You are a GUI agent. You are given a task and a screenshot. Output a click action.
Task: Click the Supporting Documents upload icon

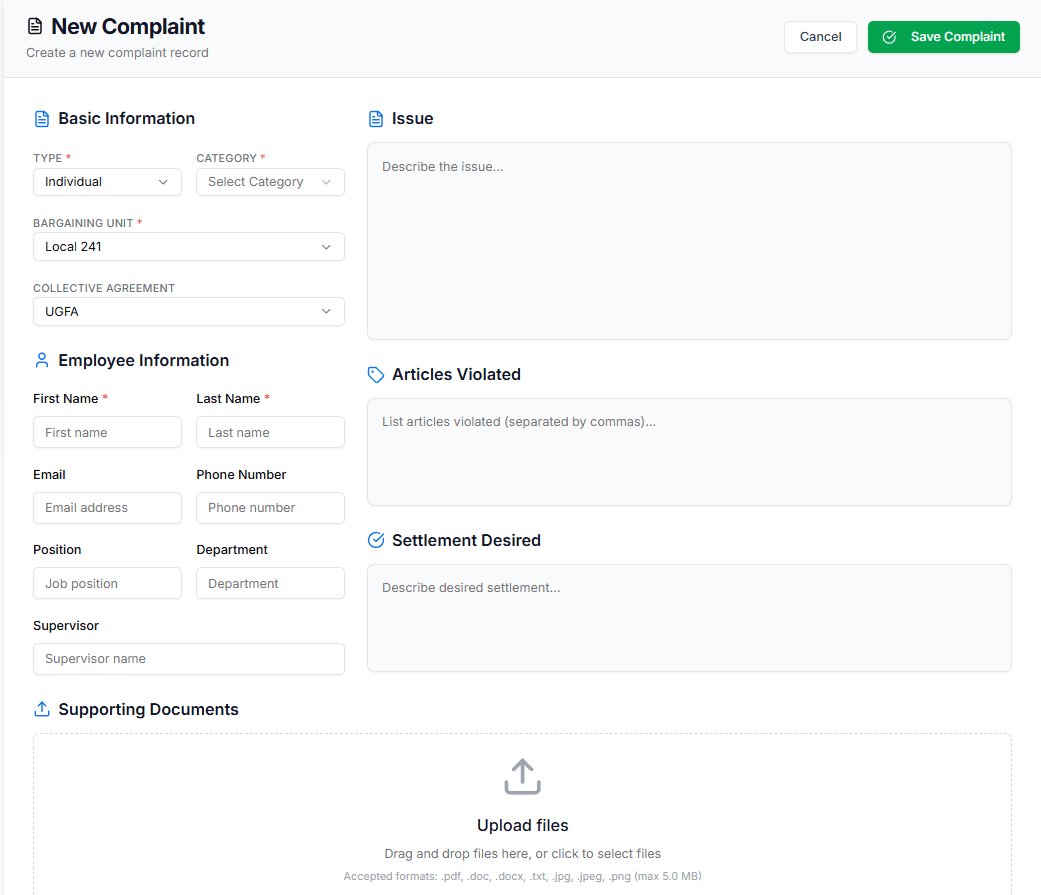coord(42,709)
